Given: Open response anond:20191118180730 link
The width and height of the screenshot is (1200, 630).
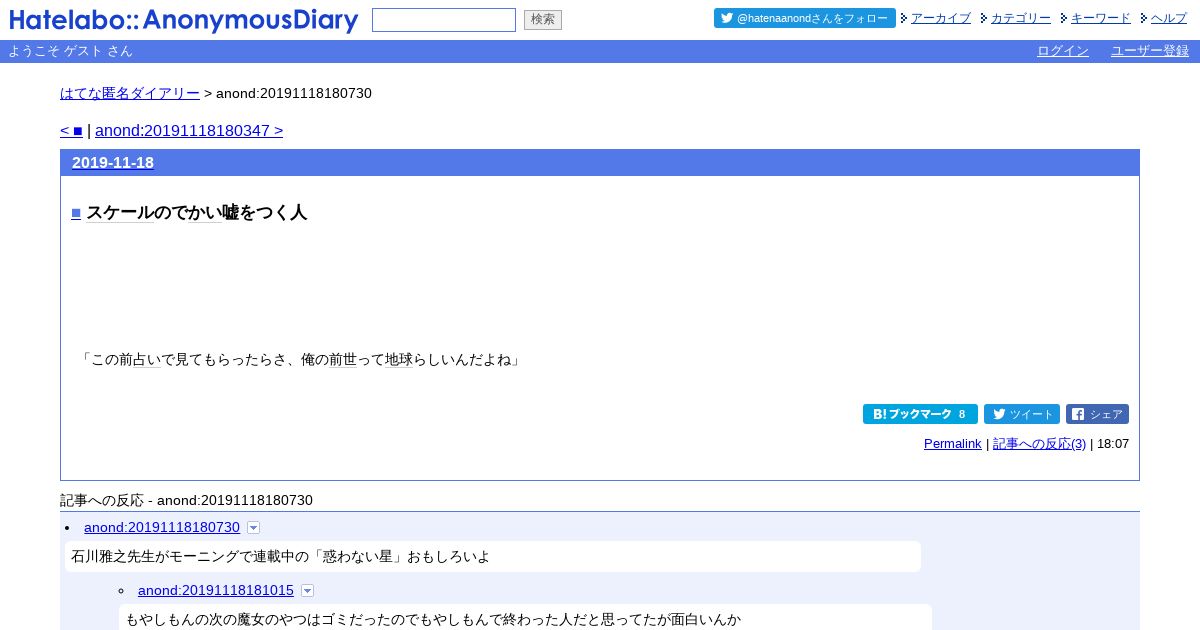Looking at the screenshot, I should pyautogui.click(x=162, y=527).
